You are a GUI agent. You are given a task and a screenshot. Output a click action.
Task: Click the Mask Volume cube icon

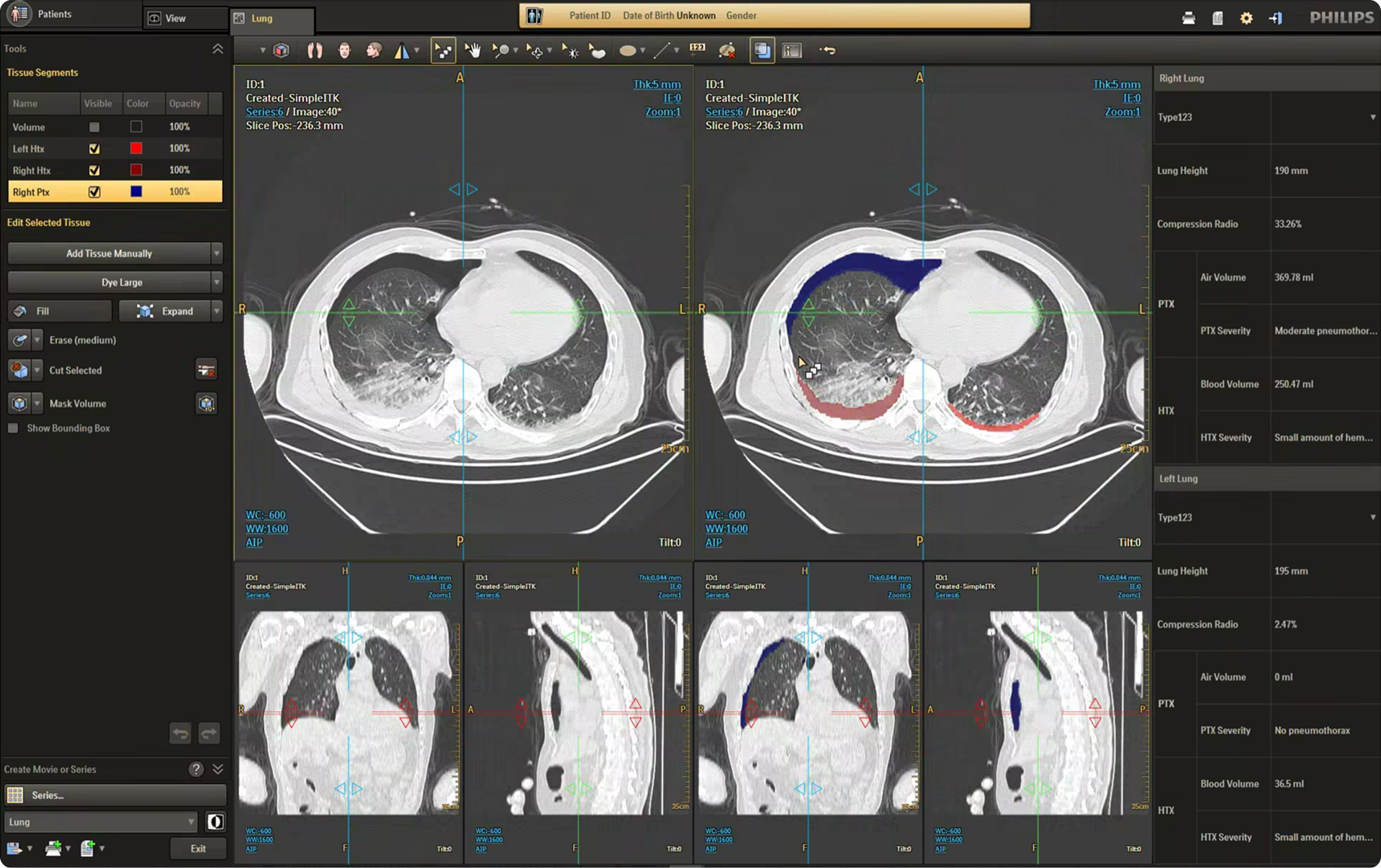point(19,403)
